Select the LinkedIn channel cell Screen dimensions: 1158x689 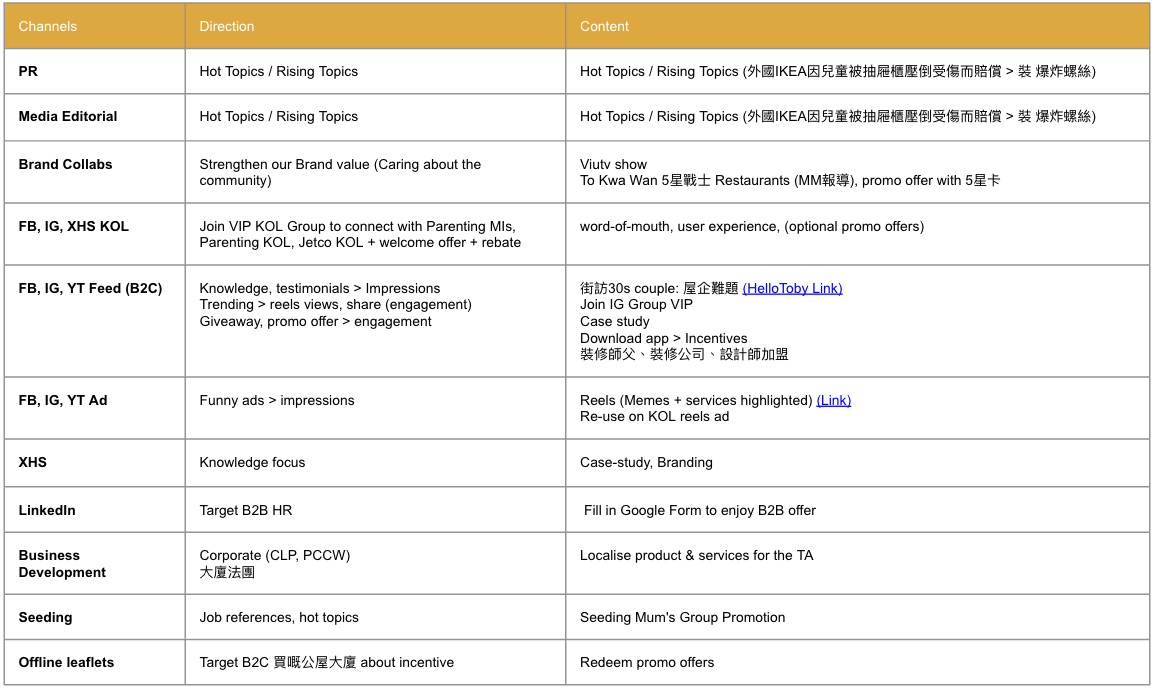tap(47, 510)
